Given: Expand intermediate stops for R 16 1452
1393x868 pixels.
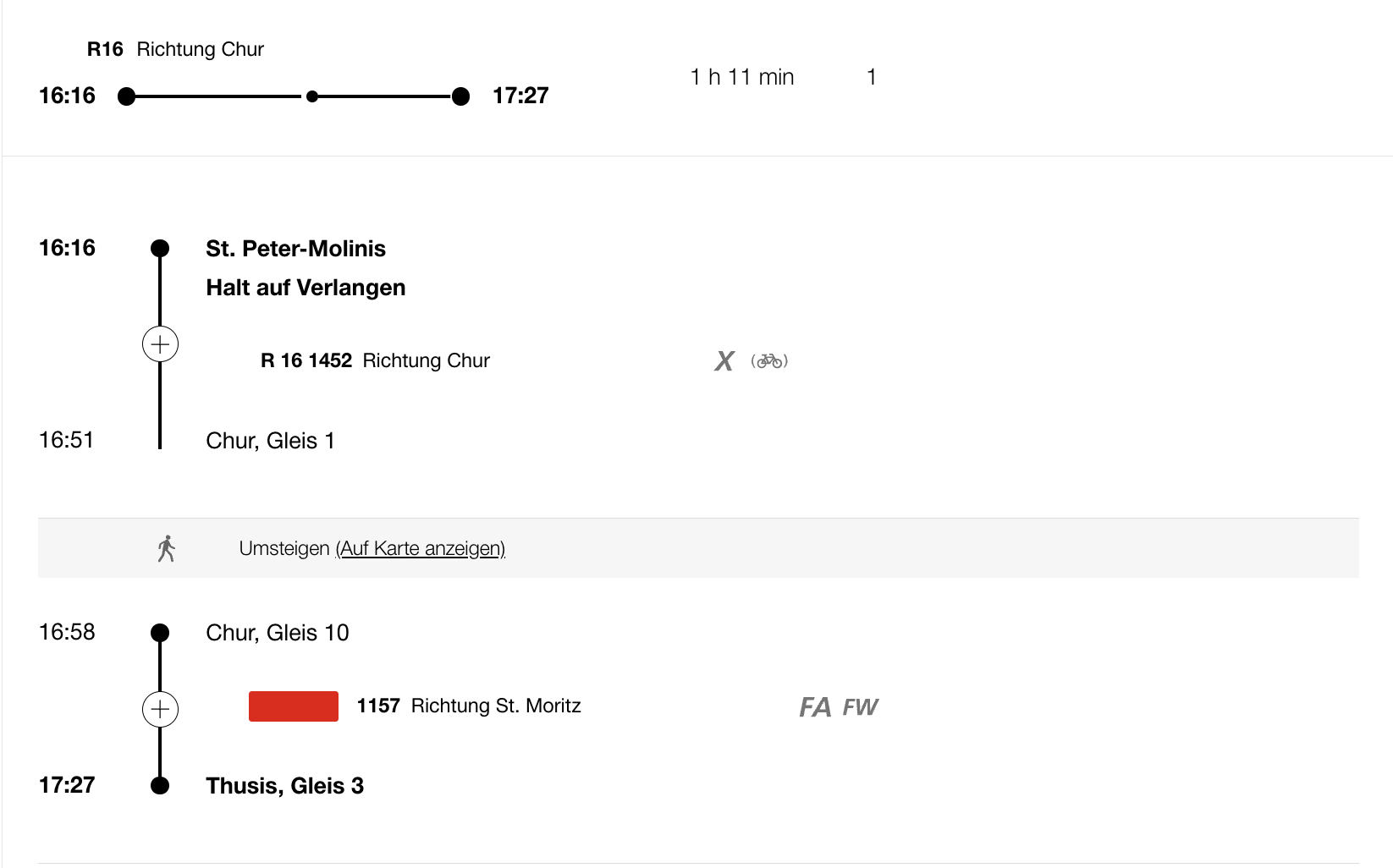Looking at the screenshot, I should [x=160, y=344].
